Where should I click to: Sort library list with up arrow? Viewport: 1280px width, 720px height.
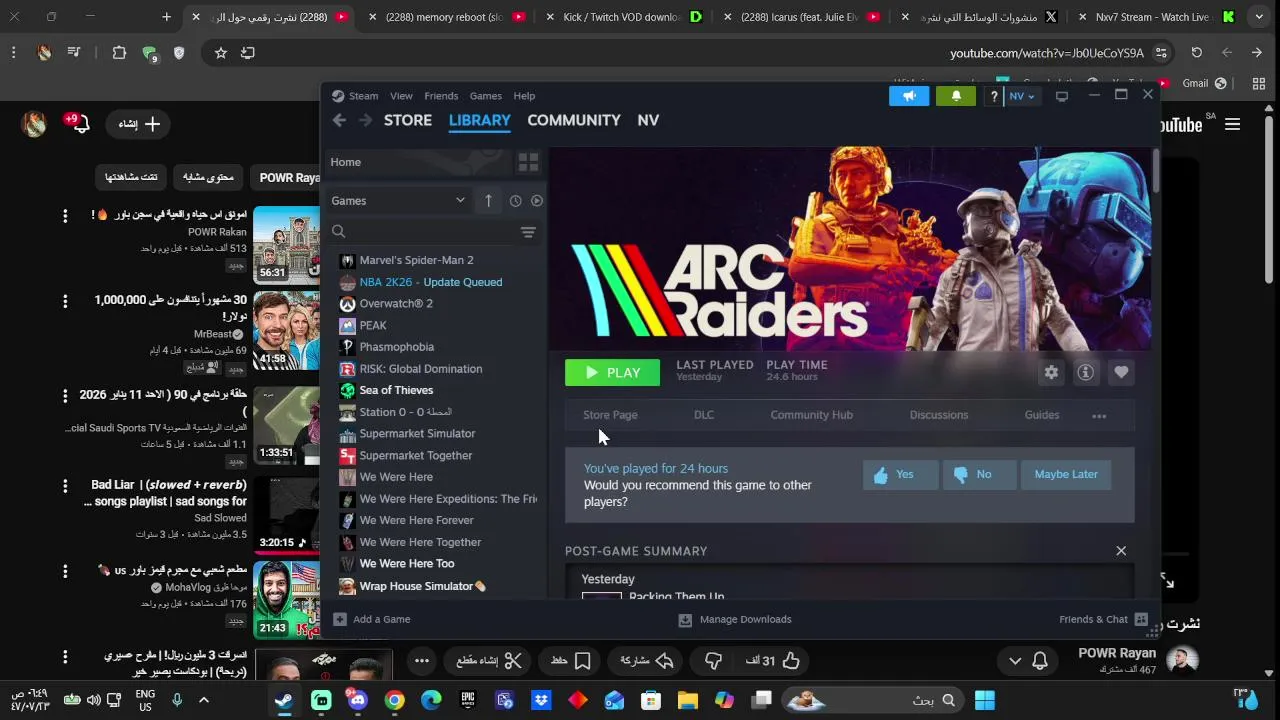488,201
